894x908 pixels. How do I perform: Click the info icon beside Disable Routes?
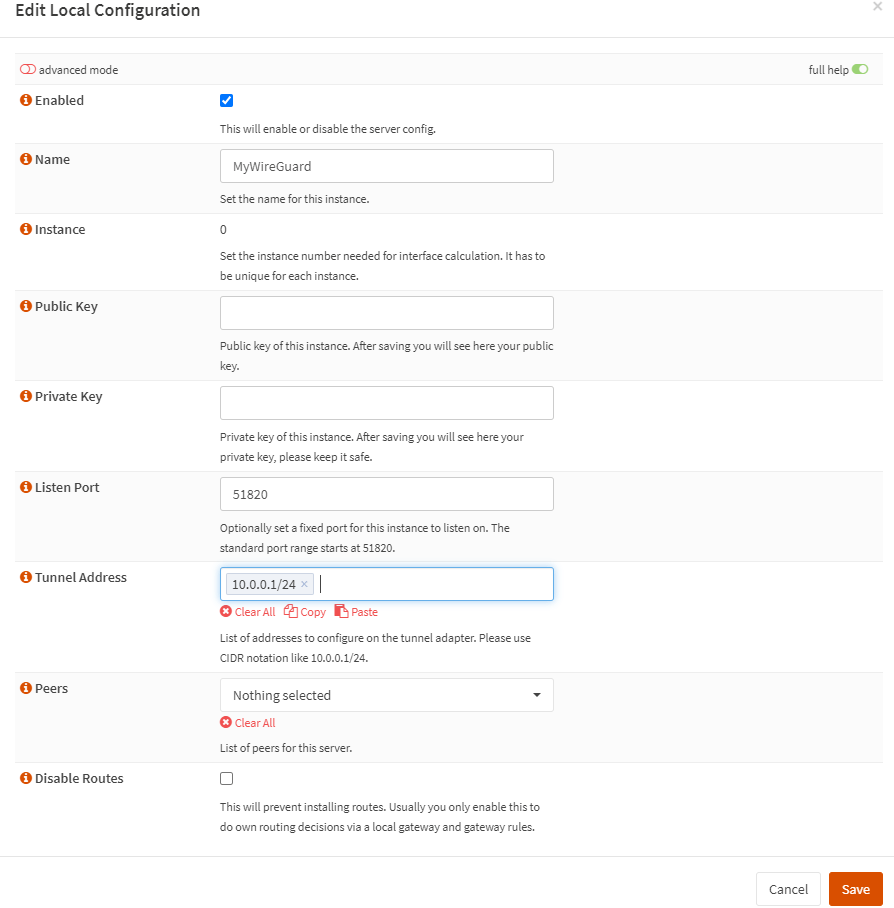(26, 778)
